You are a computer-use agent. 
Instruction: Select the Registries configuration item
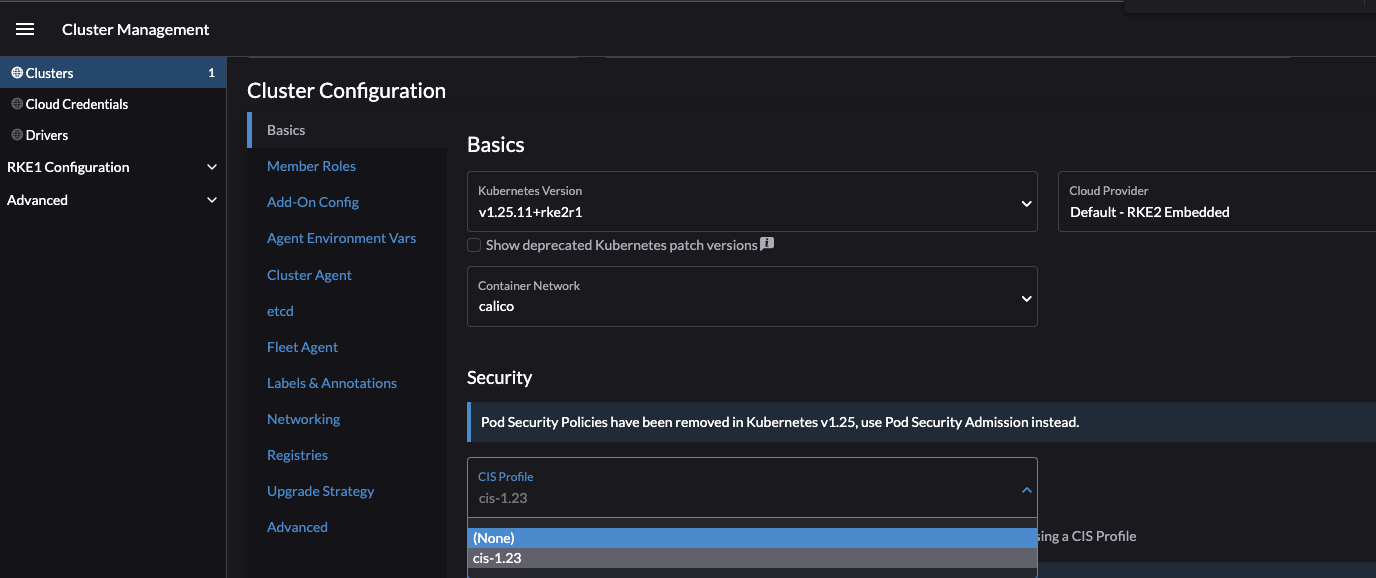(x=297, y=454)
